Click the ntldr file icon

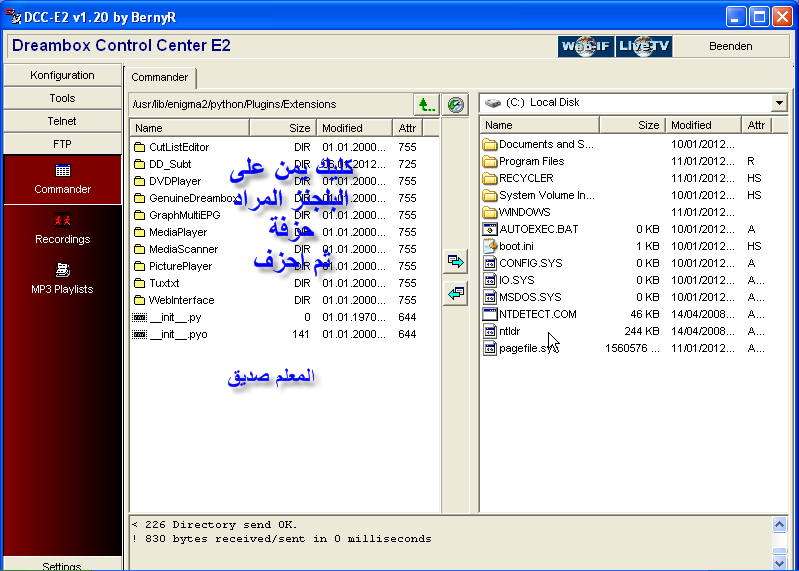click(490, 331)
